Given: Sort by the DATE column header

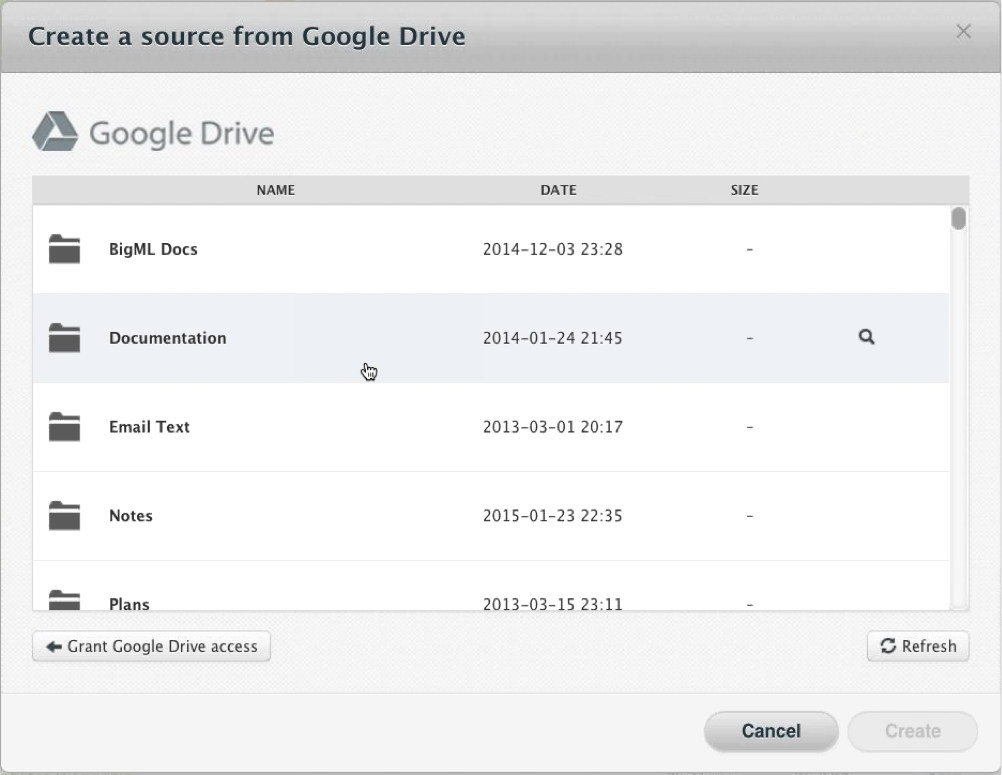Looking at the screenshot, I should [558, 190].
